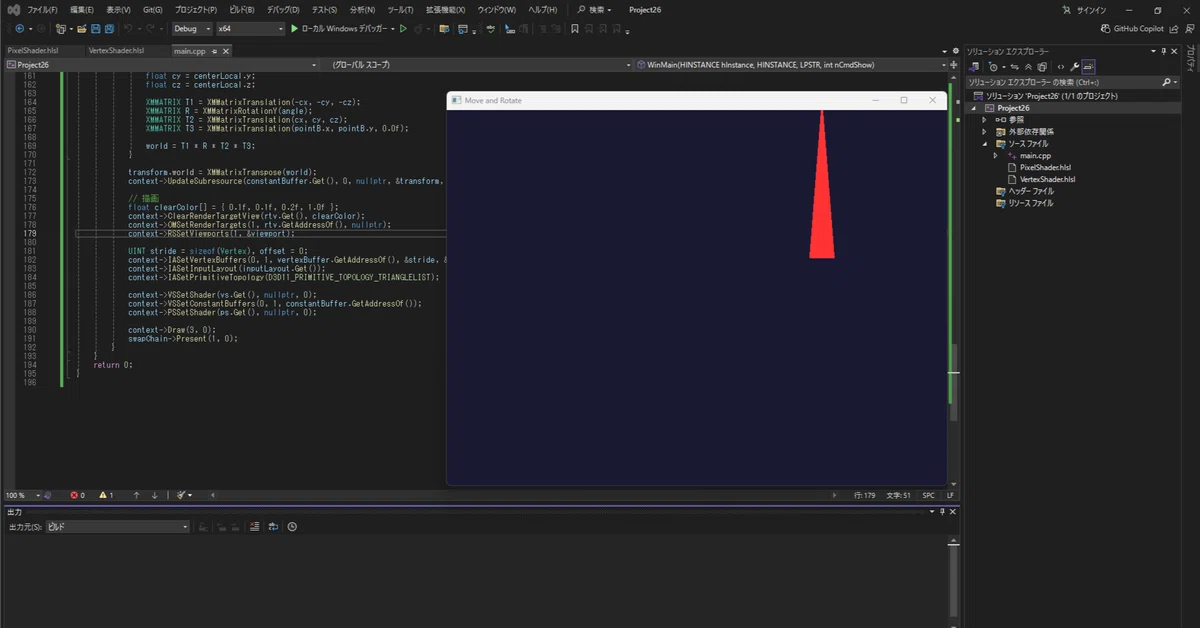Click the wrench properties icon in Solution Explorer
1200x628 pixels.
coord(1074,67)
